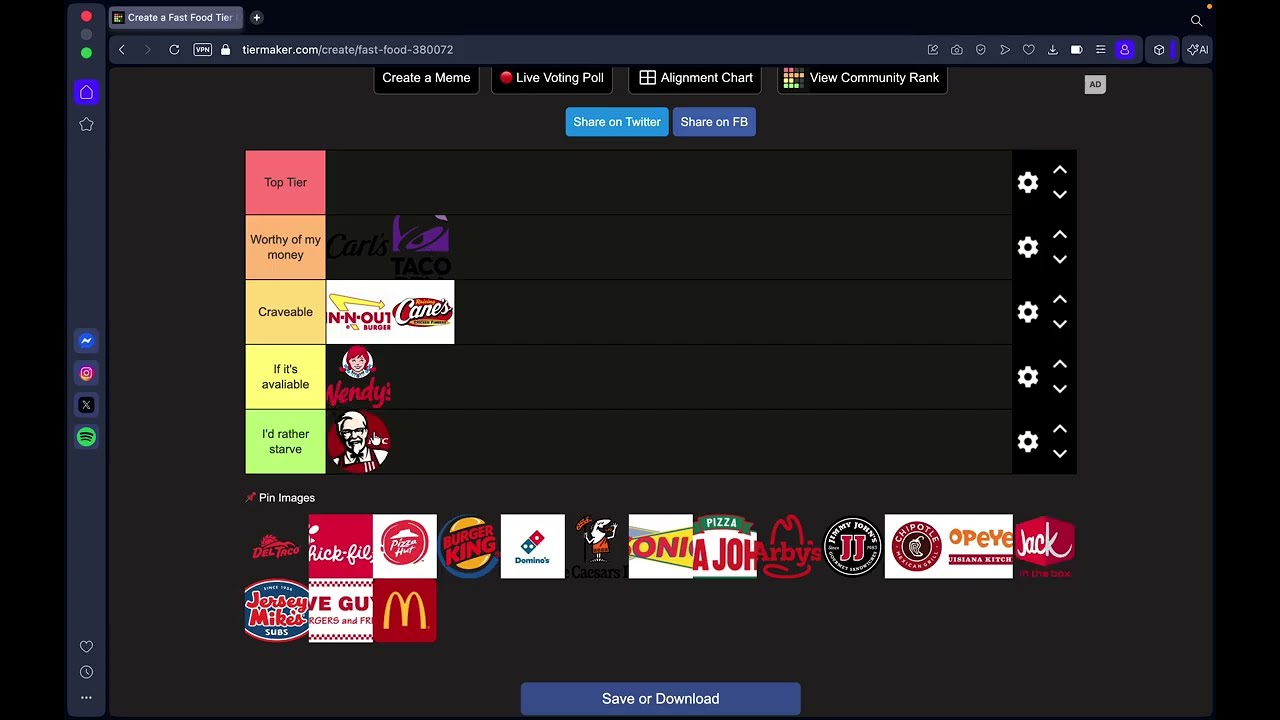Move If it's avaliable row down
The image size is (1280, 720).
click(x=1060, y=389)
